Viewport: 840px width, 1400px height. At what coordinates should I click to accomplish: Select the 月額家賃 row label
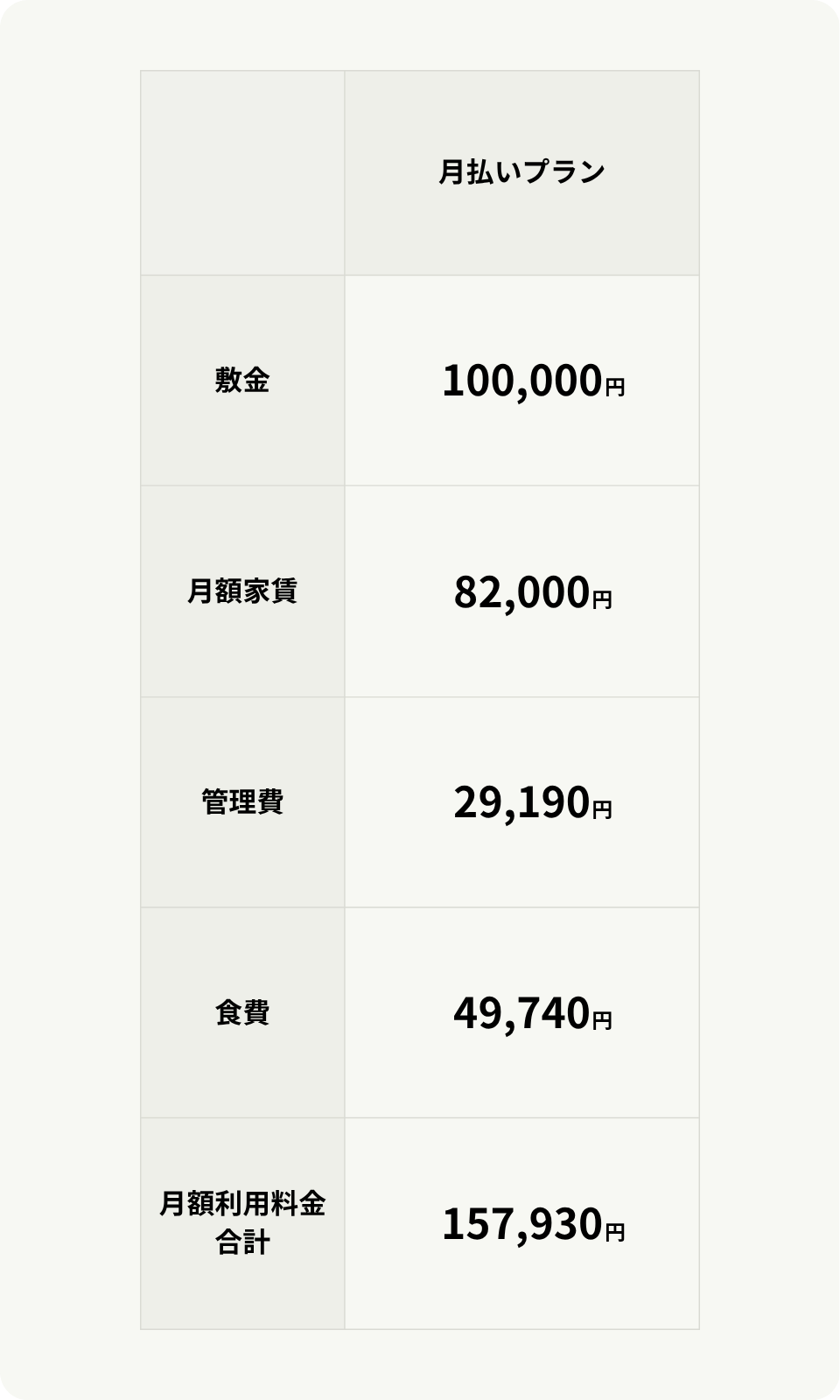(242, 591)
